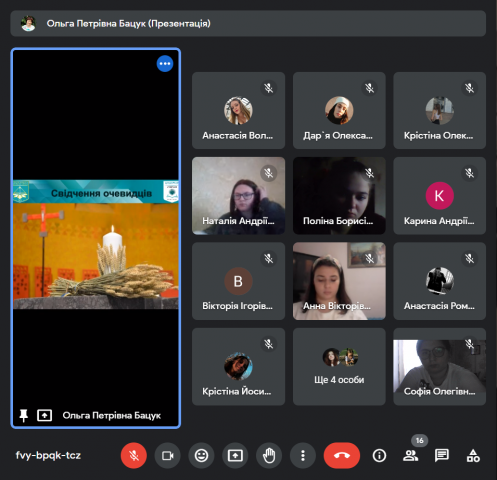The width and height of the screenshot is (497, 480).
Task: Open activities shapes icon
Action: pyautogui.click(x=473, y=455)
